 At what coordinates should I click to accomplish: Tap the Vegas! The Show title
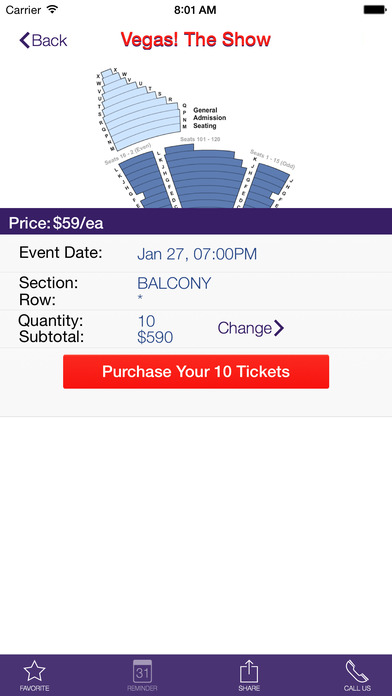196,40
